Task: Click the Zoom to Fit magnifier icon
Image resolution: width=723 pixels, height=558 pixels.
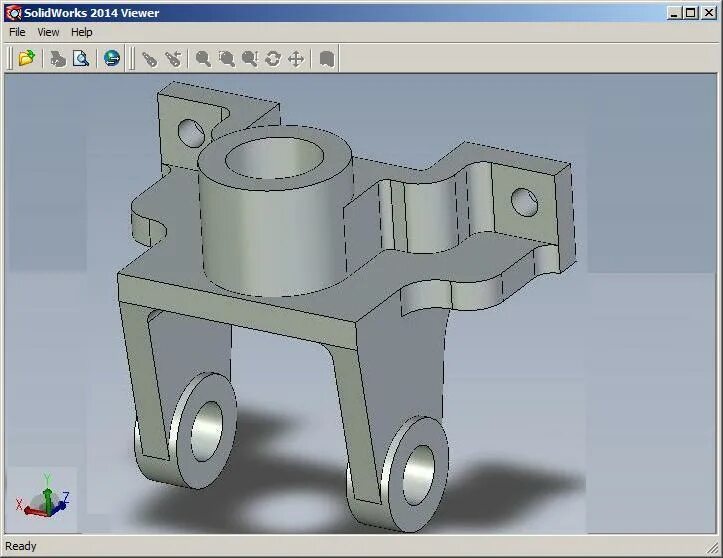Action: [203, 59]
